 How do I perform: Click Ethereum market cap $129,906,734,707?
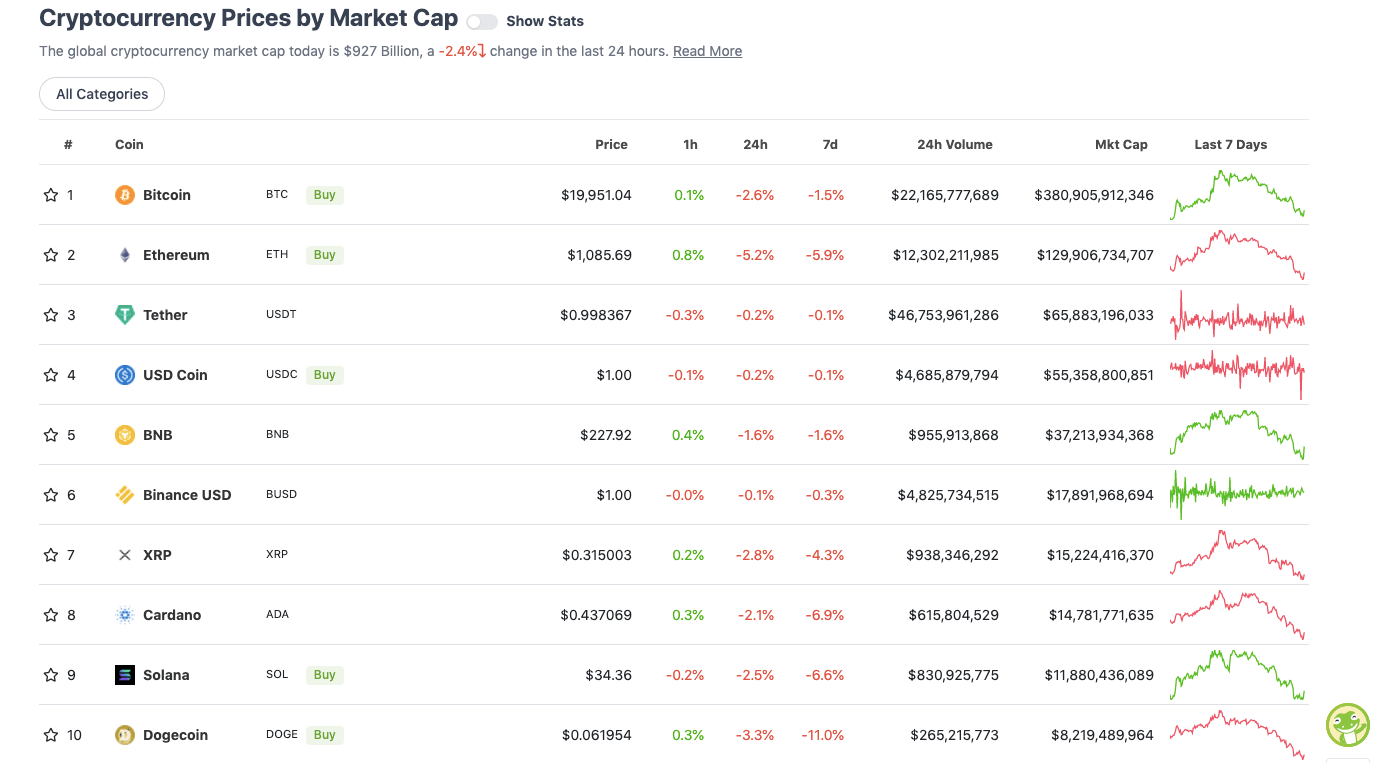[x=1095, y=255]
